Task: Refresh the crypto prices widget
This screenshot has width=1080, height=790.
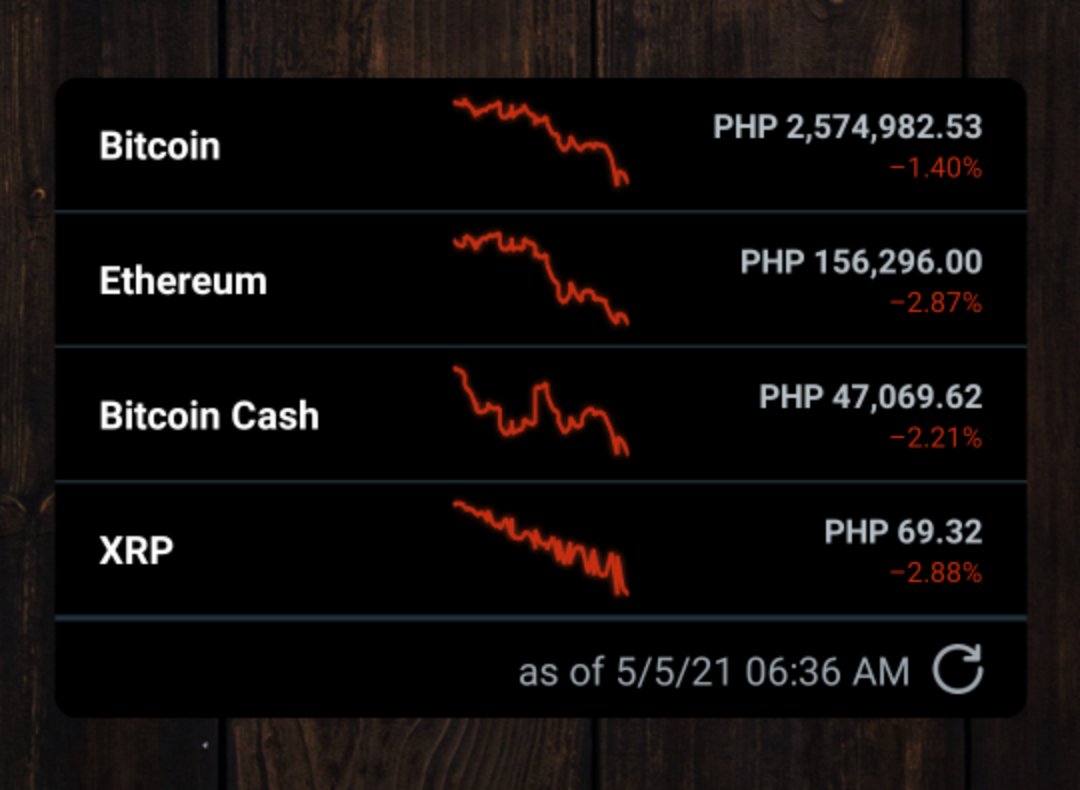Action: click(958, 669)
